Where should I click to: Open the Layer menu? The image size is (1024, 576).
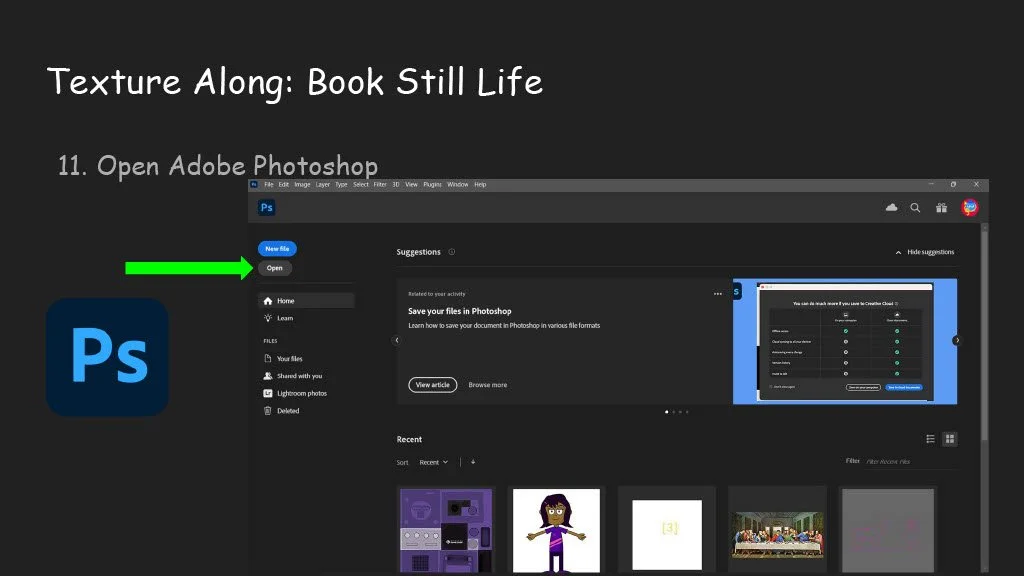(323, 185)
